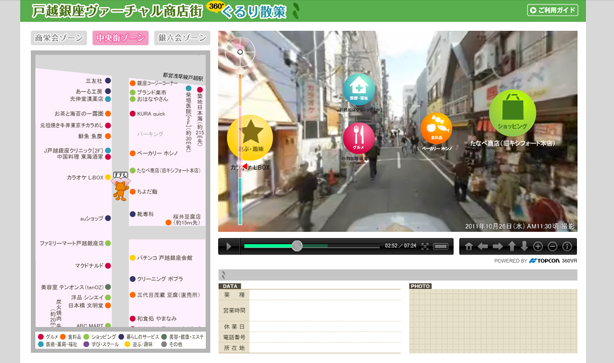
Task: Select the 中央街ゾーン tab
Action: click(120, 38)
